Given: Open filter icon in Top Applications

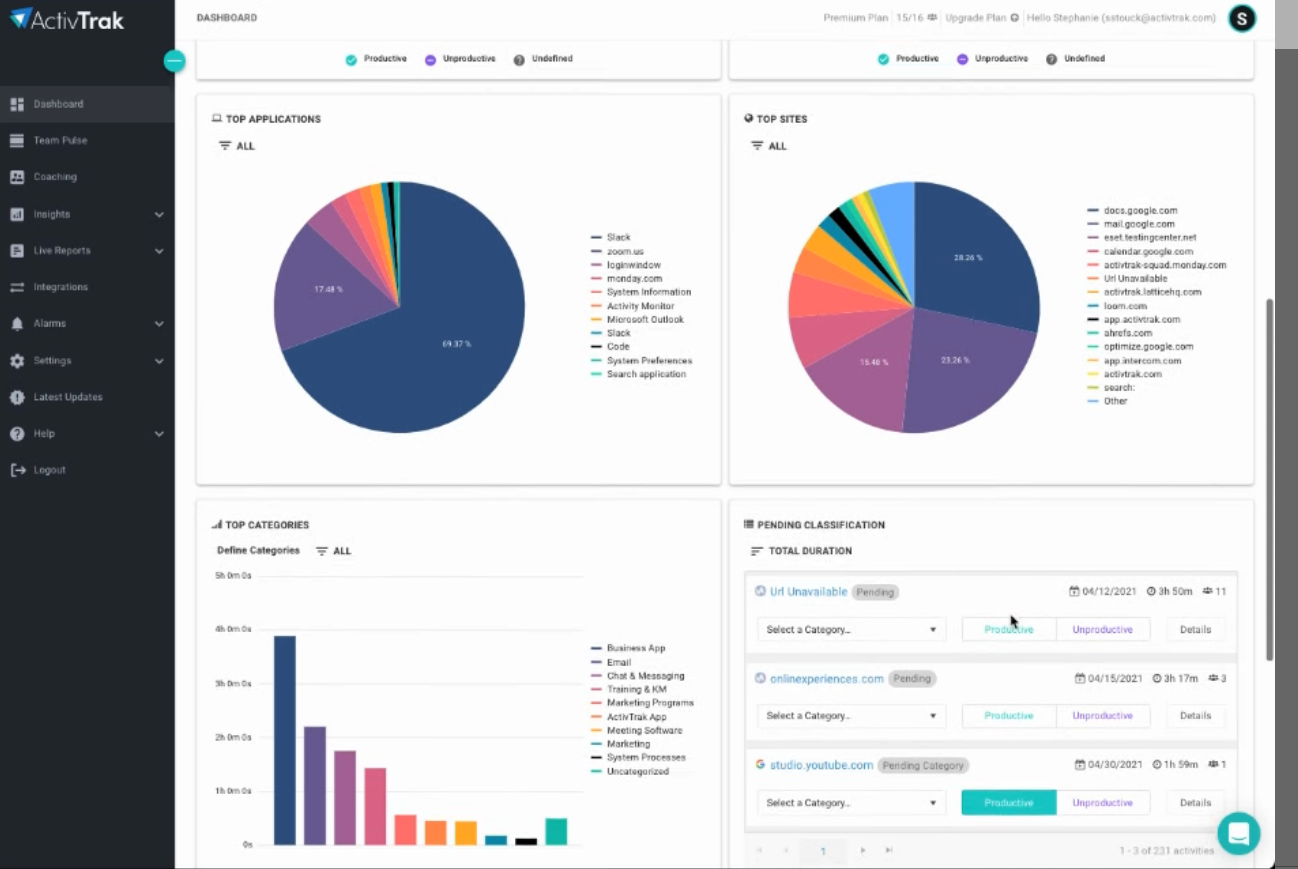Looking at the screenshot, I should click(225, 146).
